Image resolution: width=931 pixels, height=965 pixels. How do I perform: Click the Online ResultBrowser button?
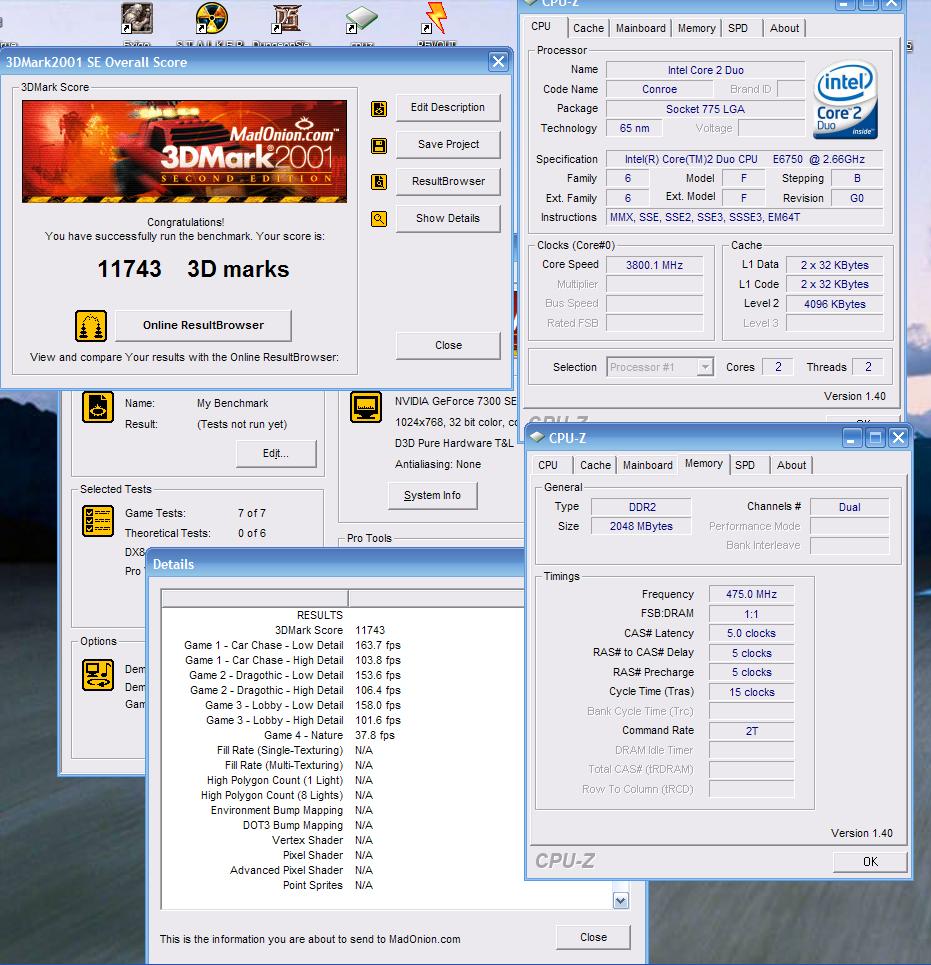(x=203, y=326)
